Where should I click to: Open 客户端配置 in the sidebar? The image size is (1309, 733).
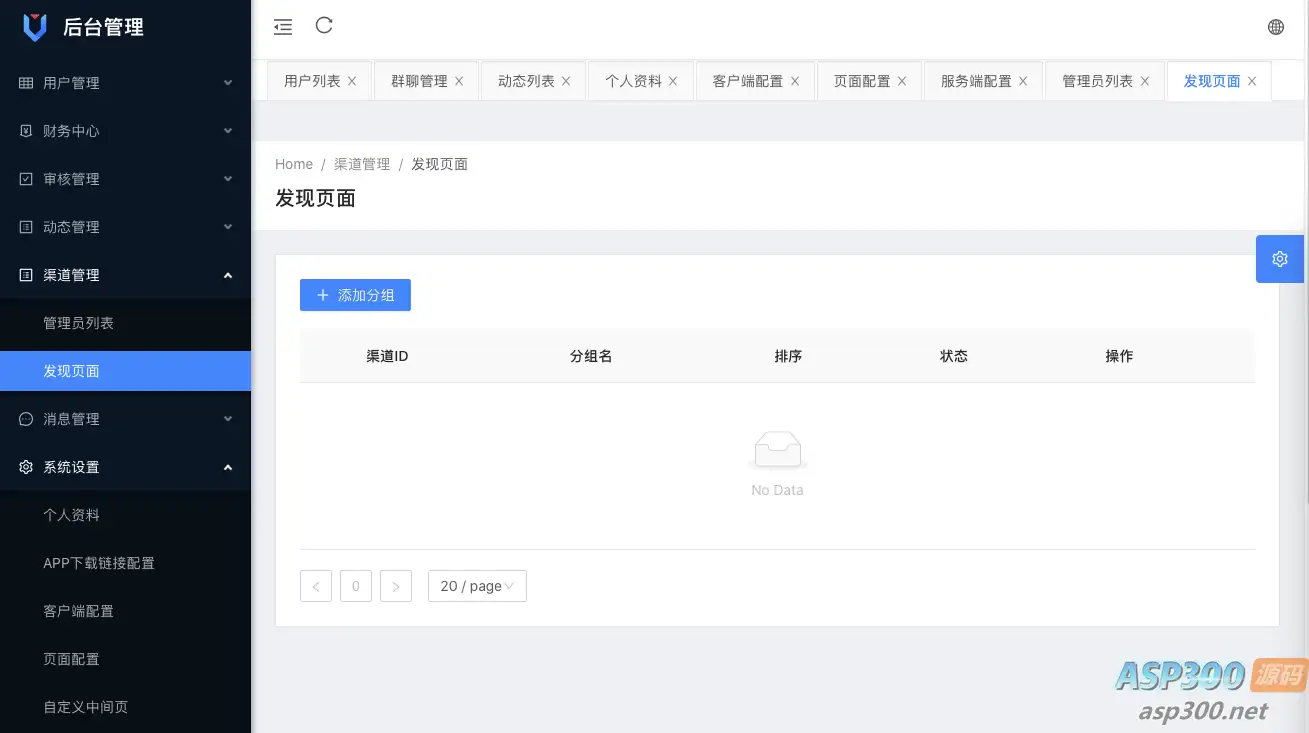coord(125,611)
